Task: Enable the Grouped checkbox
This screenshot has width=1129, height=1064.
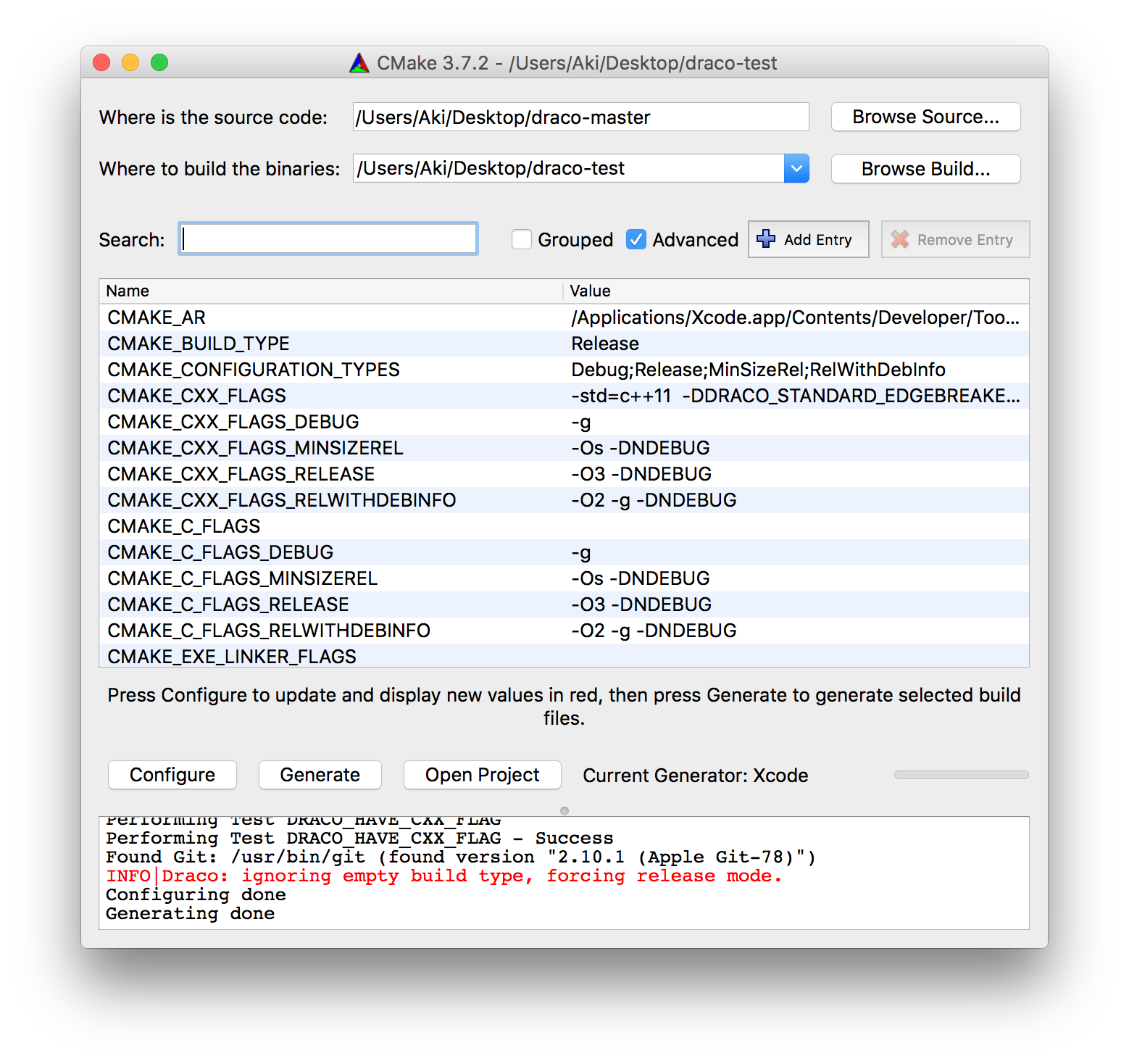Action: (522, 239)
